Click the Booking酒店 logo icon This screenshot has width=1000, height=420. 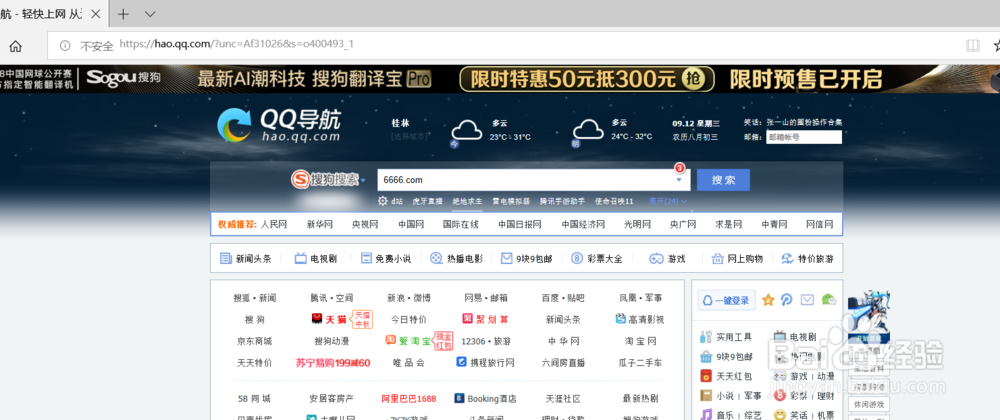459,398
